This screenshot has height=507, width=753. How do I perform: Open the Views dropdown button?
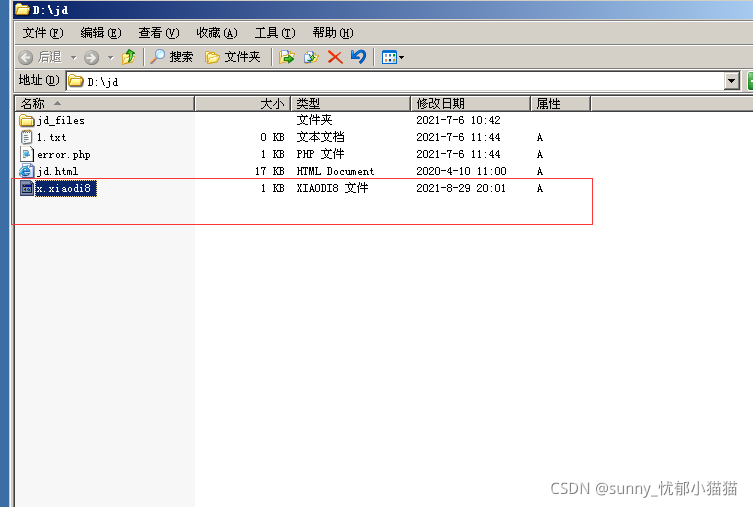point(393,58)
